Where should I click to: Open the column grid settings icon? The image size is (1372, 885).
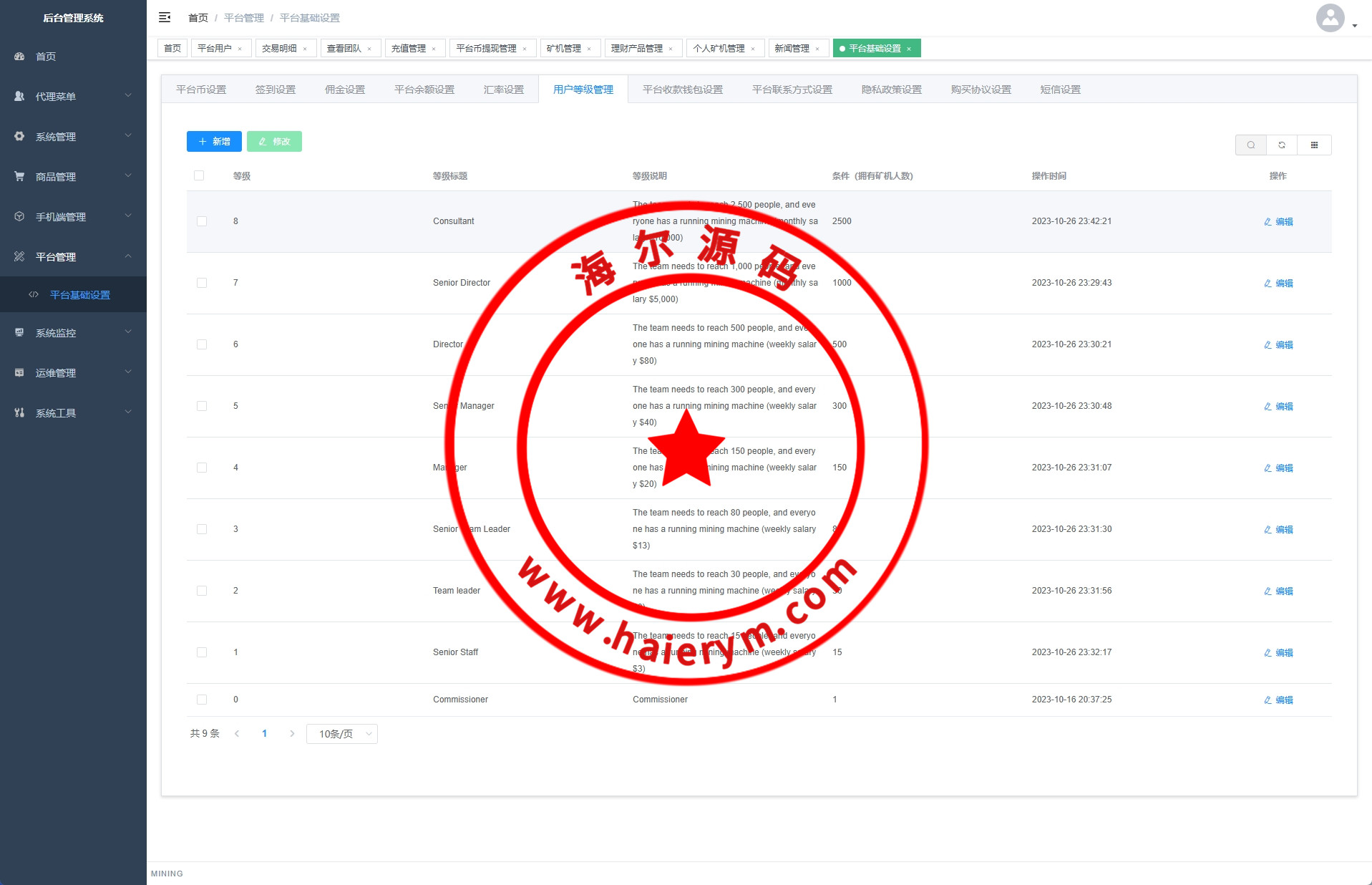point(1314,145)
